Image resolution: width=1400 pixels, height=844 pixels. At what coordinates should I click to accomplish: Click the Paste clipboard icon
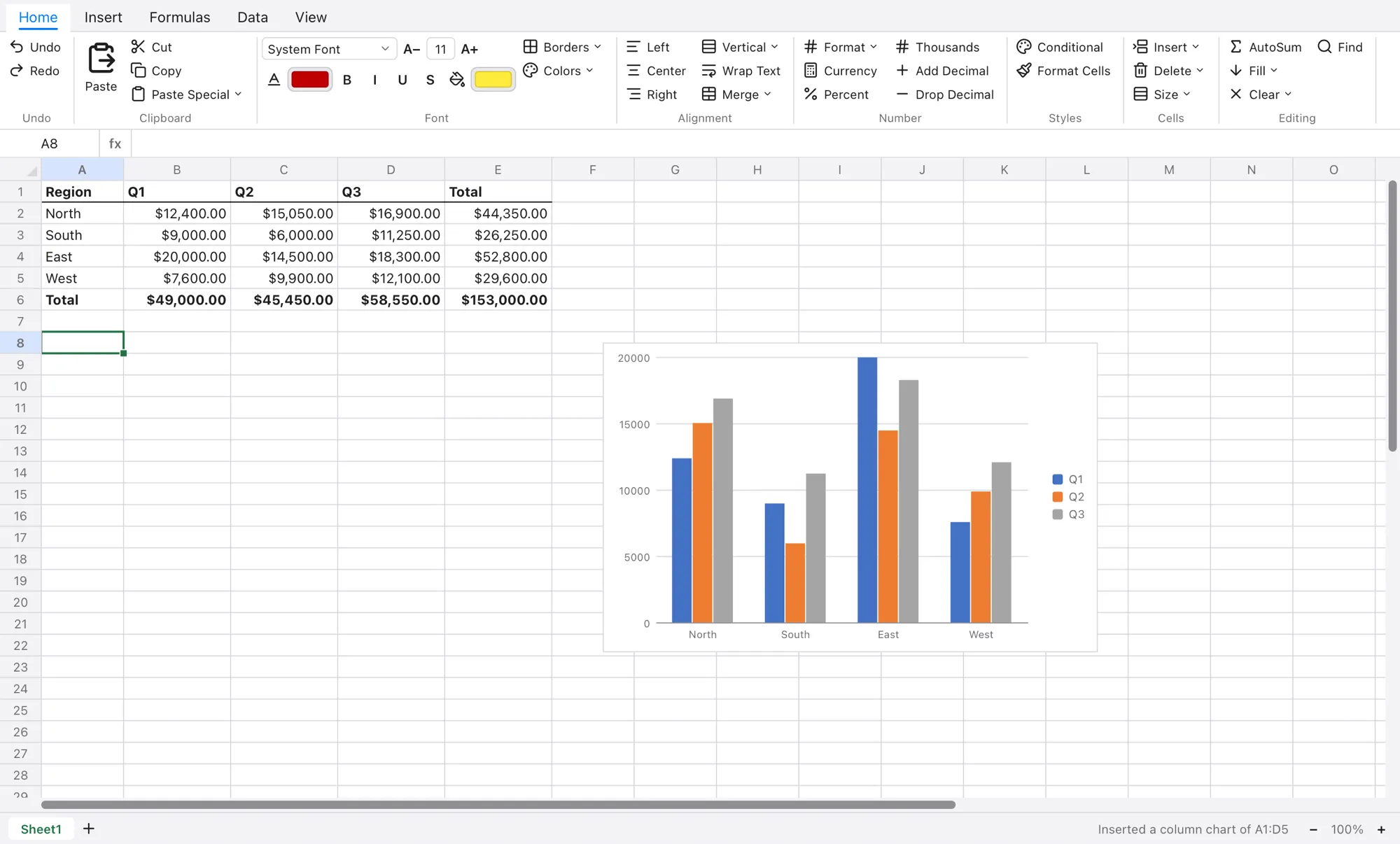click(101, 58)
